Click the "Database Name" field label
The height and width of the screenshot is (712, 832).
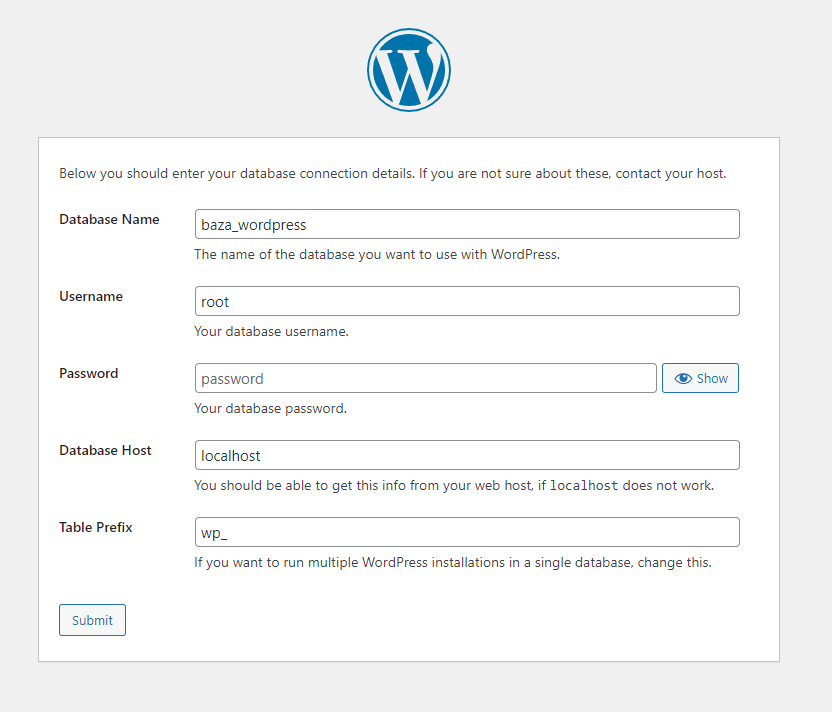109,219
